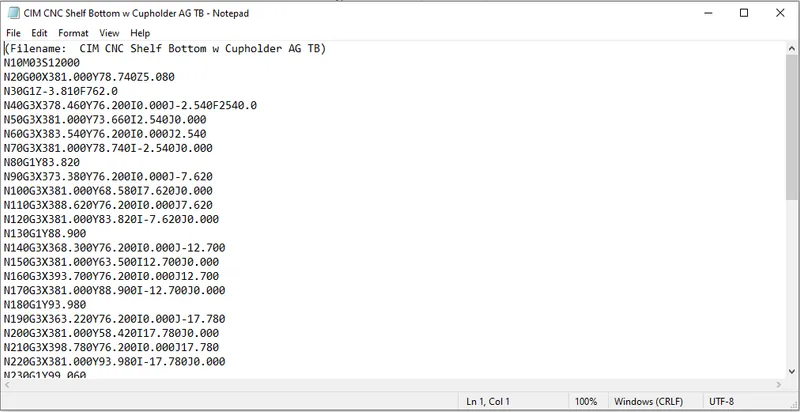Screen dimensions: 800x412
Task: Click line N220G3X381.000Y93.980
Action: pyautogui.click(x=115, y=362)
